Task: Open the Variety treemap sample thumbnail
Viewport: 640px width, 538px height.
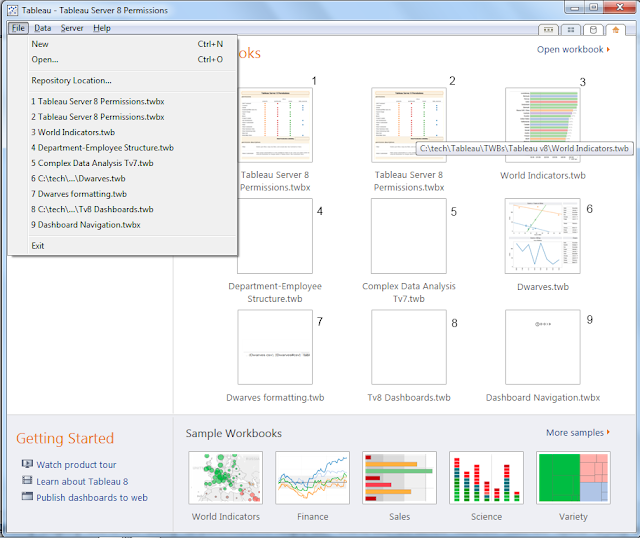Action: (x=573, y=478)
